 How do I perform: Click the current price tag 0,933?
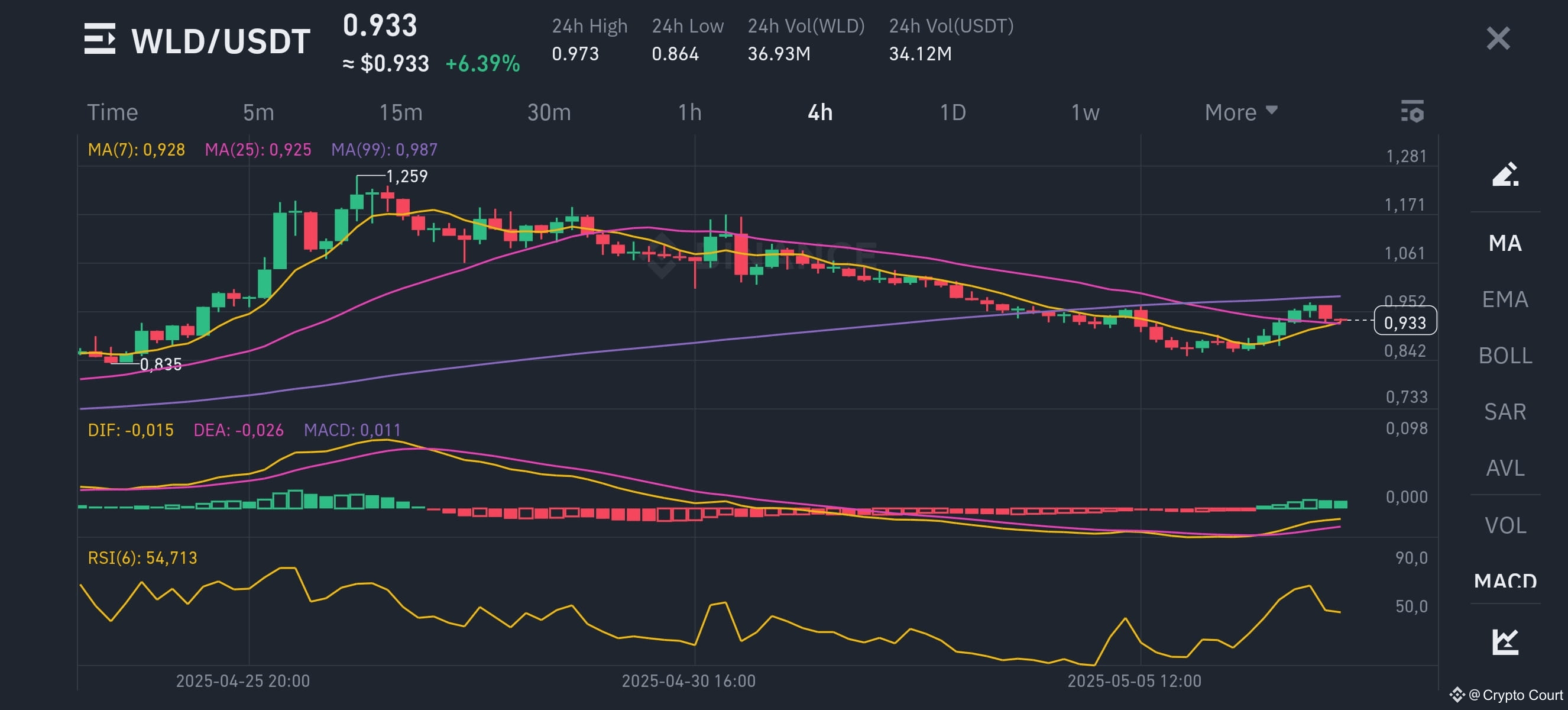[1405, 321]
